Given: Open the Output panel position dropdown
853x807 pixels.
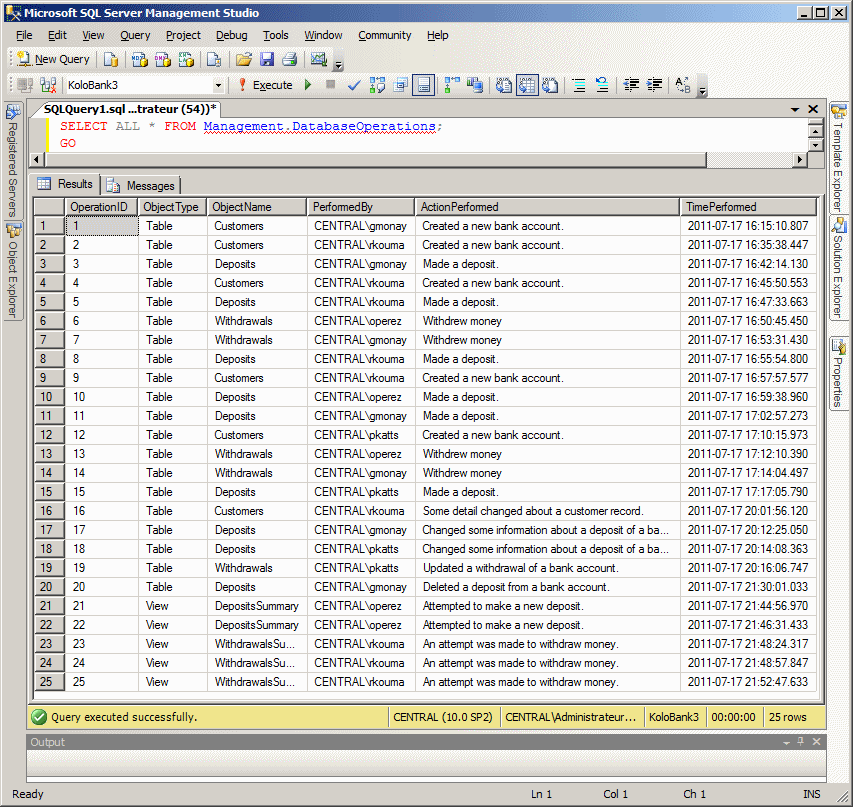Looking at the screenshot, I should [x=786, y=742].
